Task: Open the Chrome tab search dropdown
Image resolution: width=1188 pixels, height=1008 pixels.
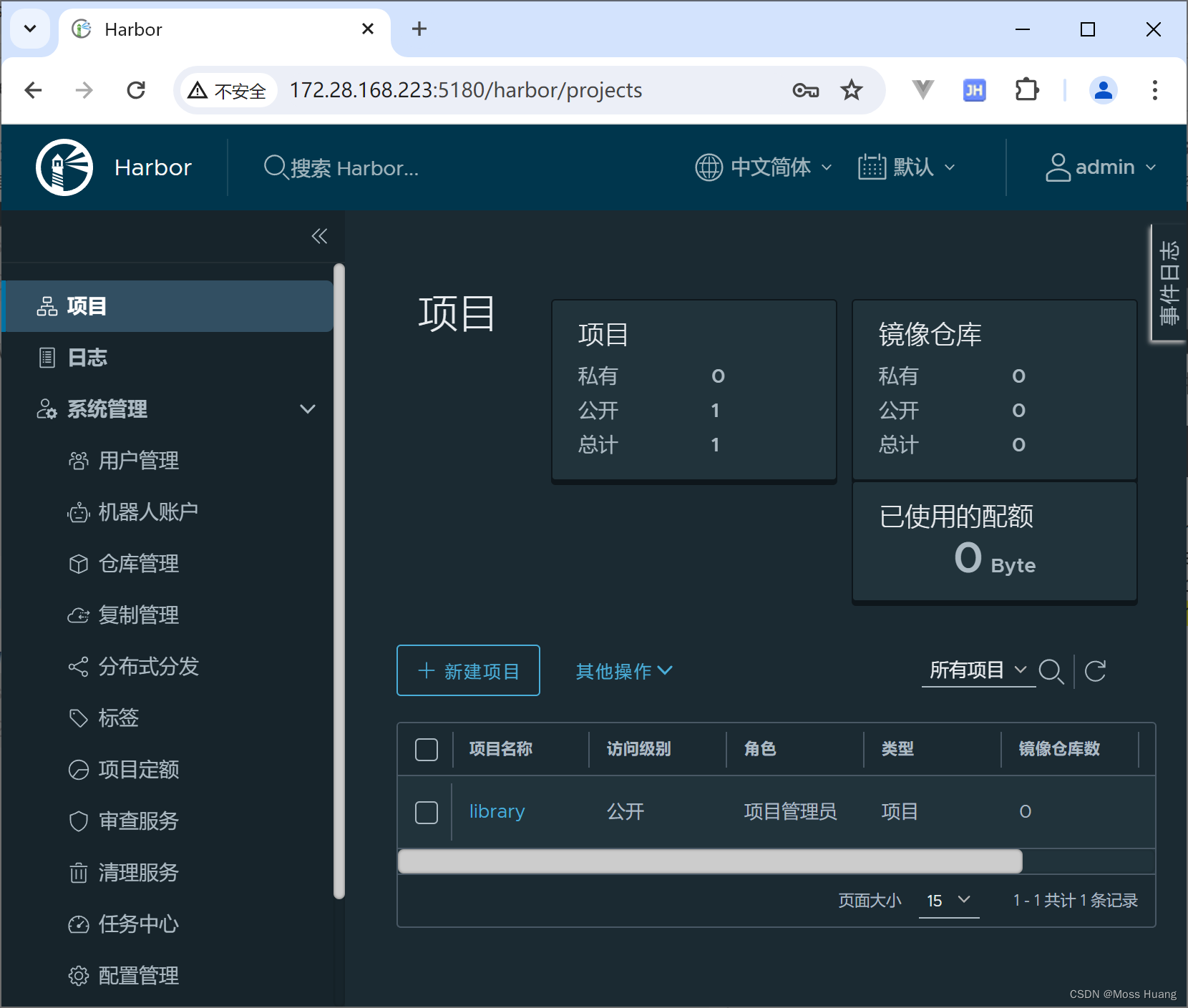Action: tap(30, 29)
